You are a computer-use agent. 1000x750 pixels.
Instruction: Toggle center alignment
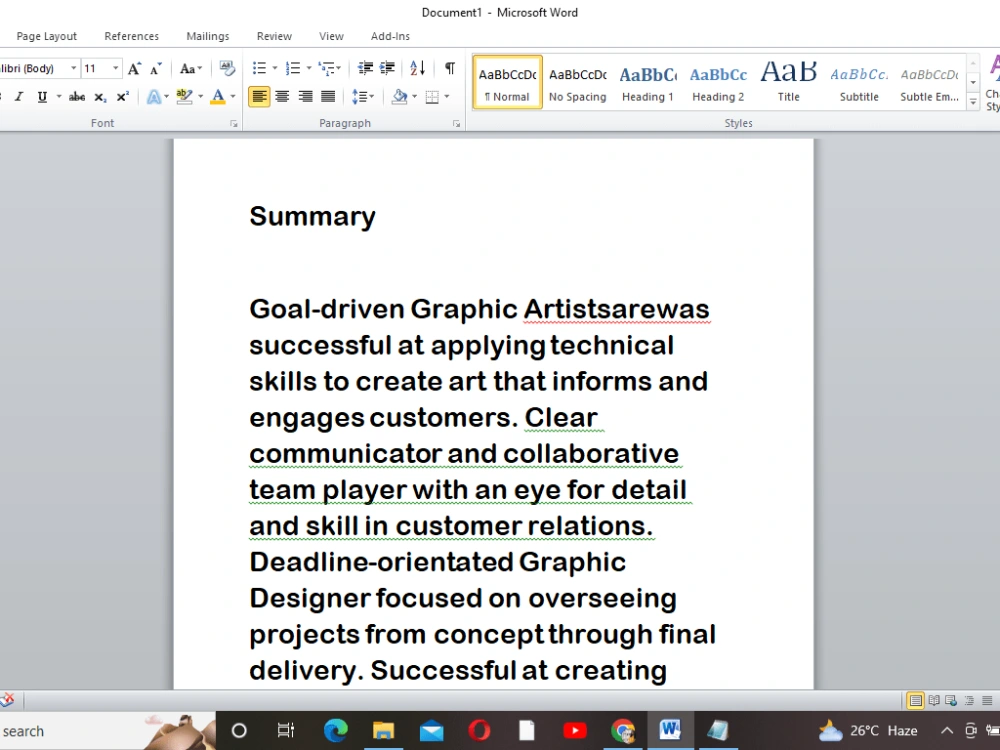click(282, 97)
